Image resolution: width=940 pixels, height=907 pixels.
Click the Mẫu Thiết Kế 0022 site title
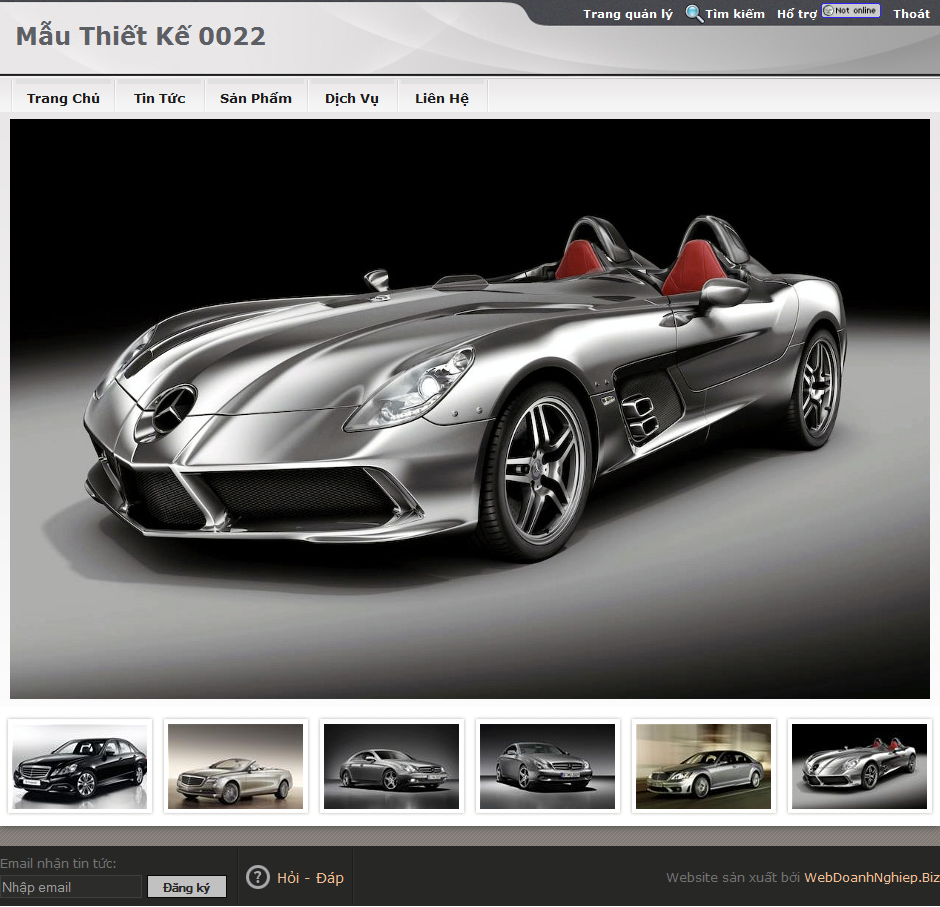click(140, 36)
